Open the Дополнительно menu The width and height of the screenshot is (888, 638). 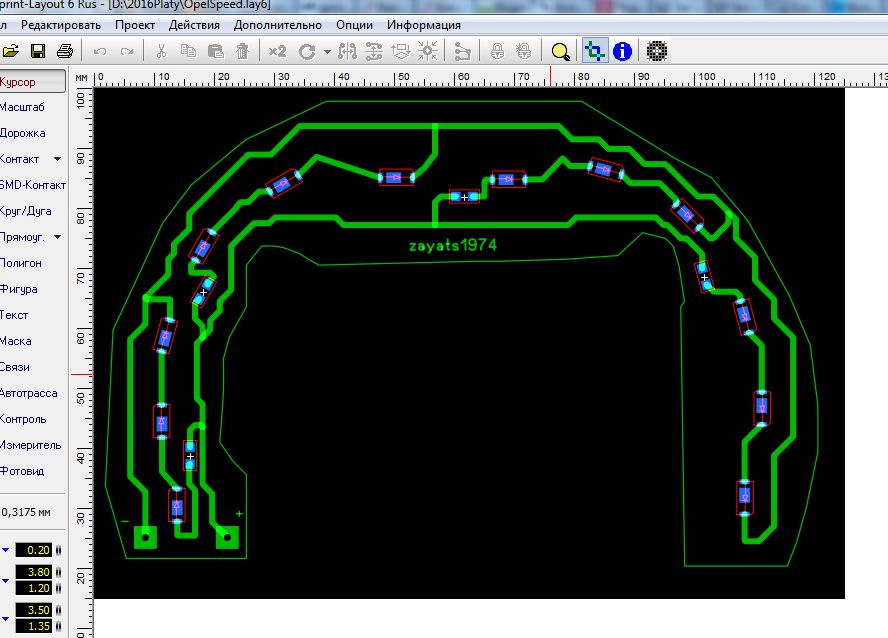pos(278,25)
